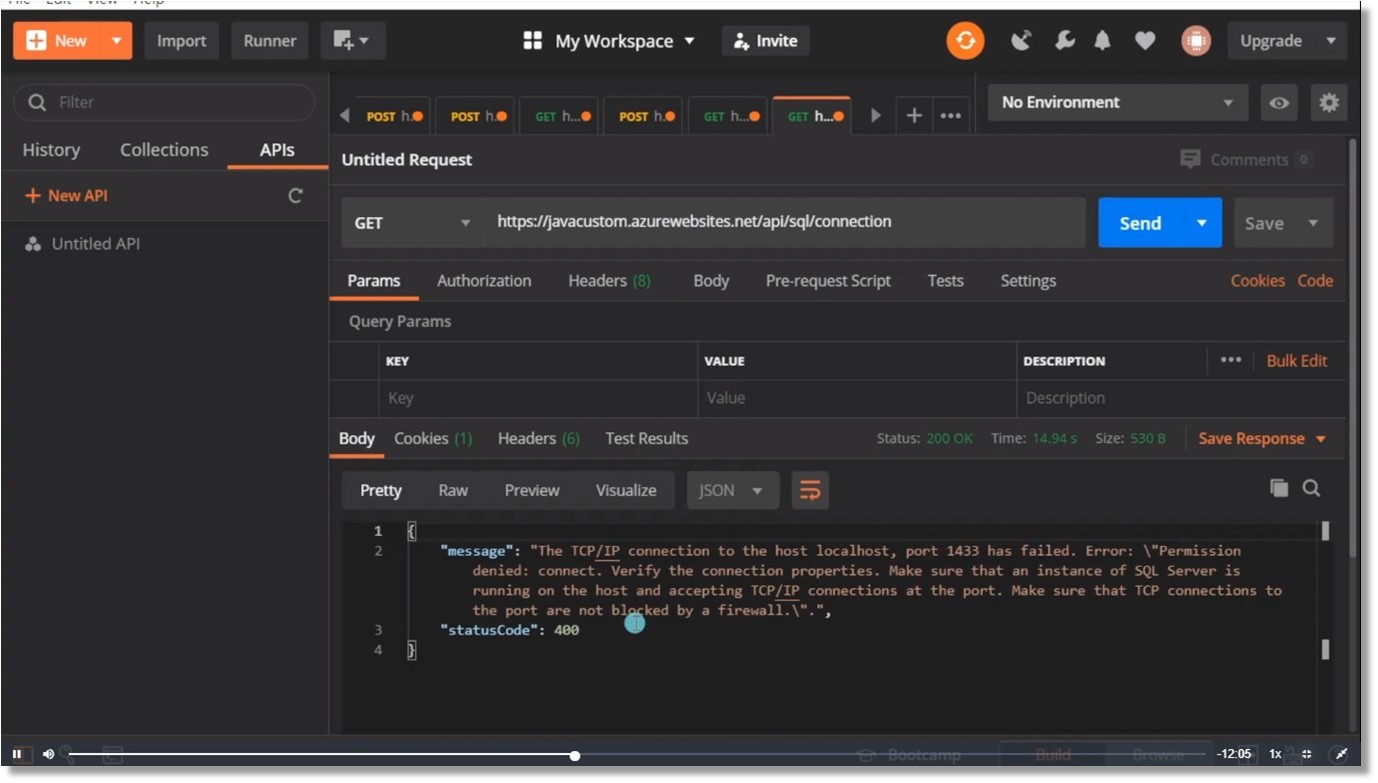This screenshot has height=783, width=1378.
Task: Open the Collections sidebar tab
Action: (x=164, y=150)
